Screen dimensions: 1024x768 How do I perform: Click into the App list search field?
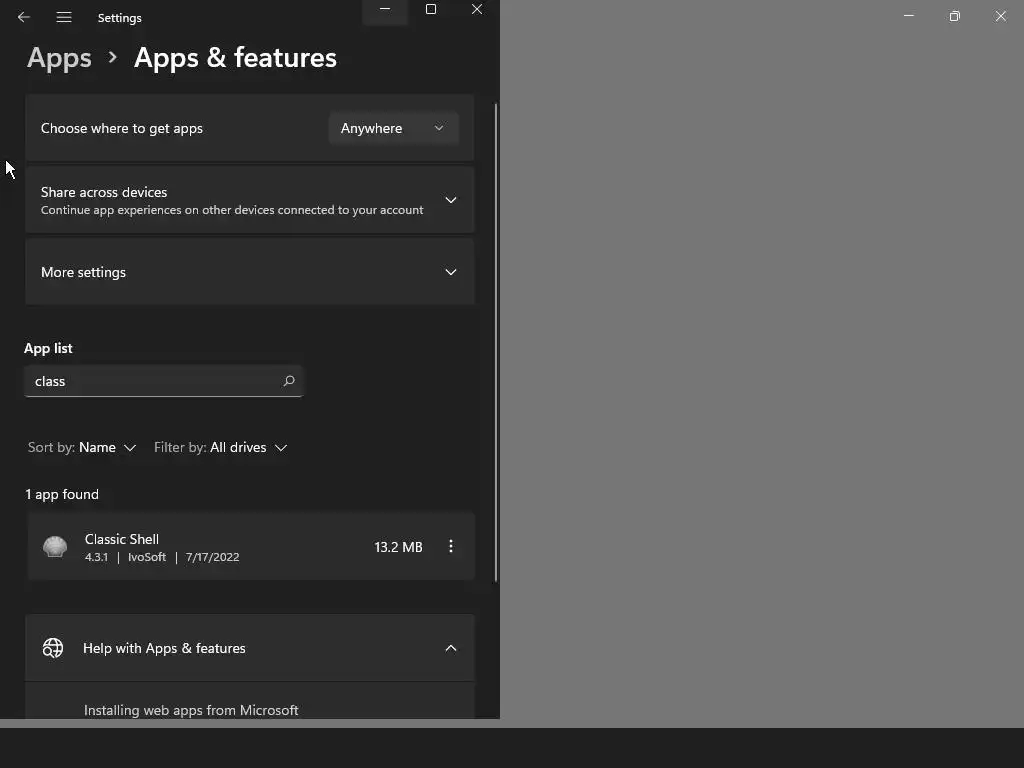[163, 381]
